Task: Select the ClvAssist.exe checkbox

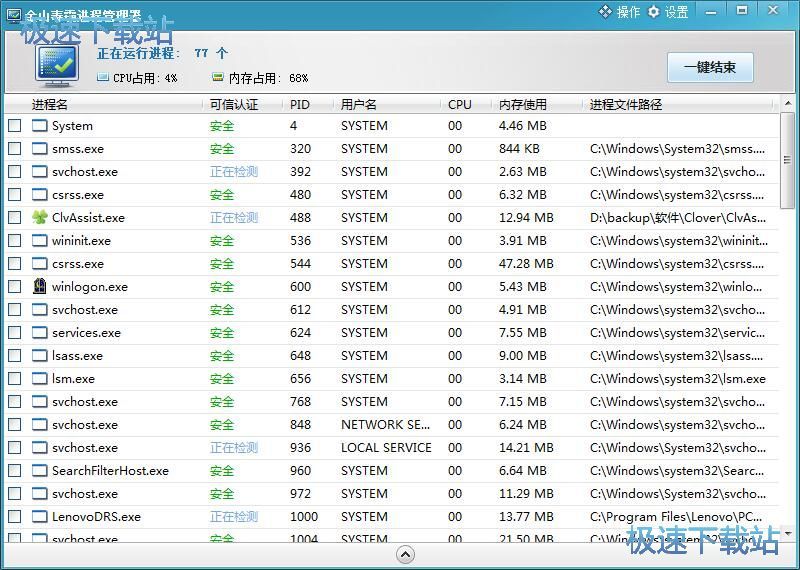Action: [x=15, y=217]
